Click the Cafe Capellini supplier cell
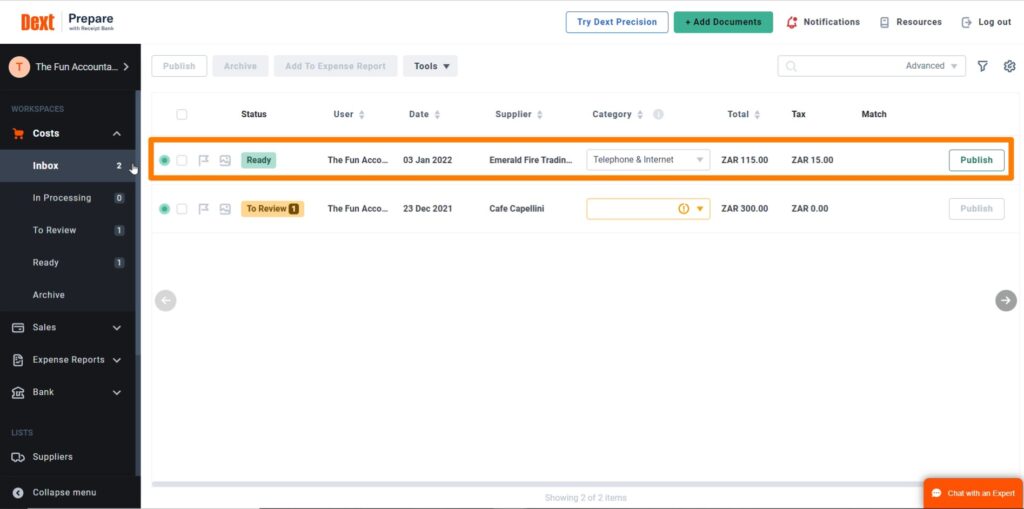Screen dimensions: 1024x509 (517, 209)
